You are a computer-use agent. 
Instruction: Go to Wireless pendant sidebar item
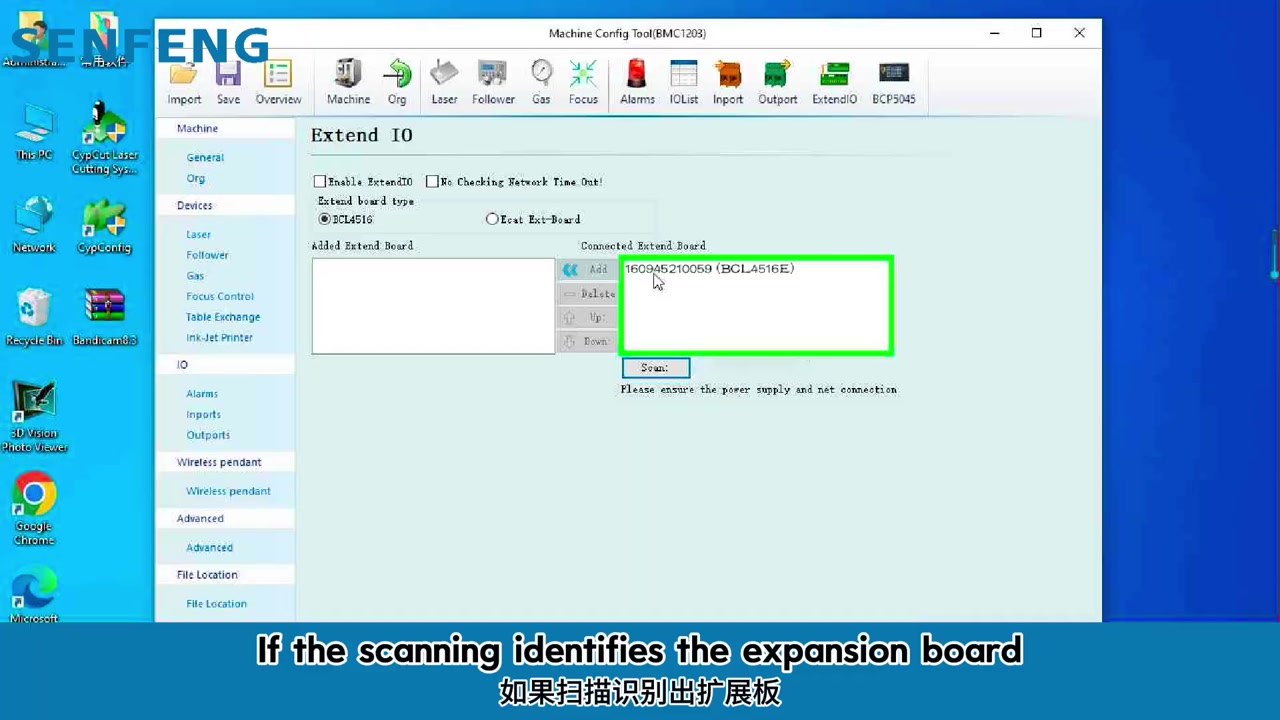point(228,491)
